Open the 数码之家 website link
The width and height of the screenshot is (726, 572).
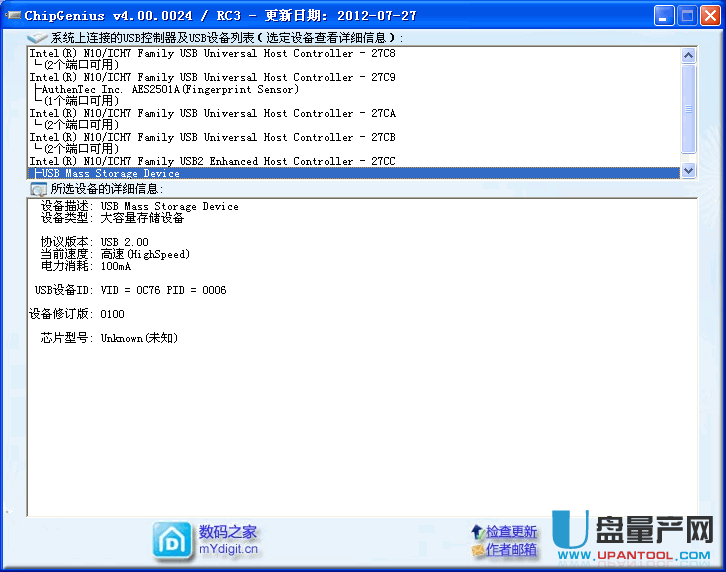point(228,532)
